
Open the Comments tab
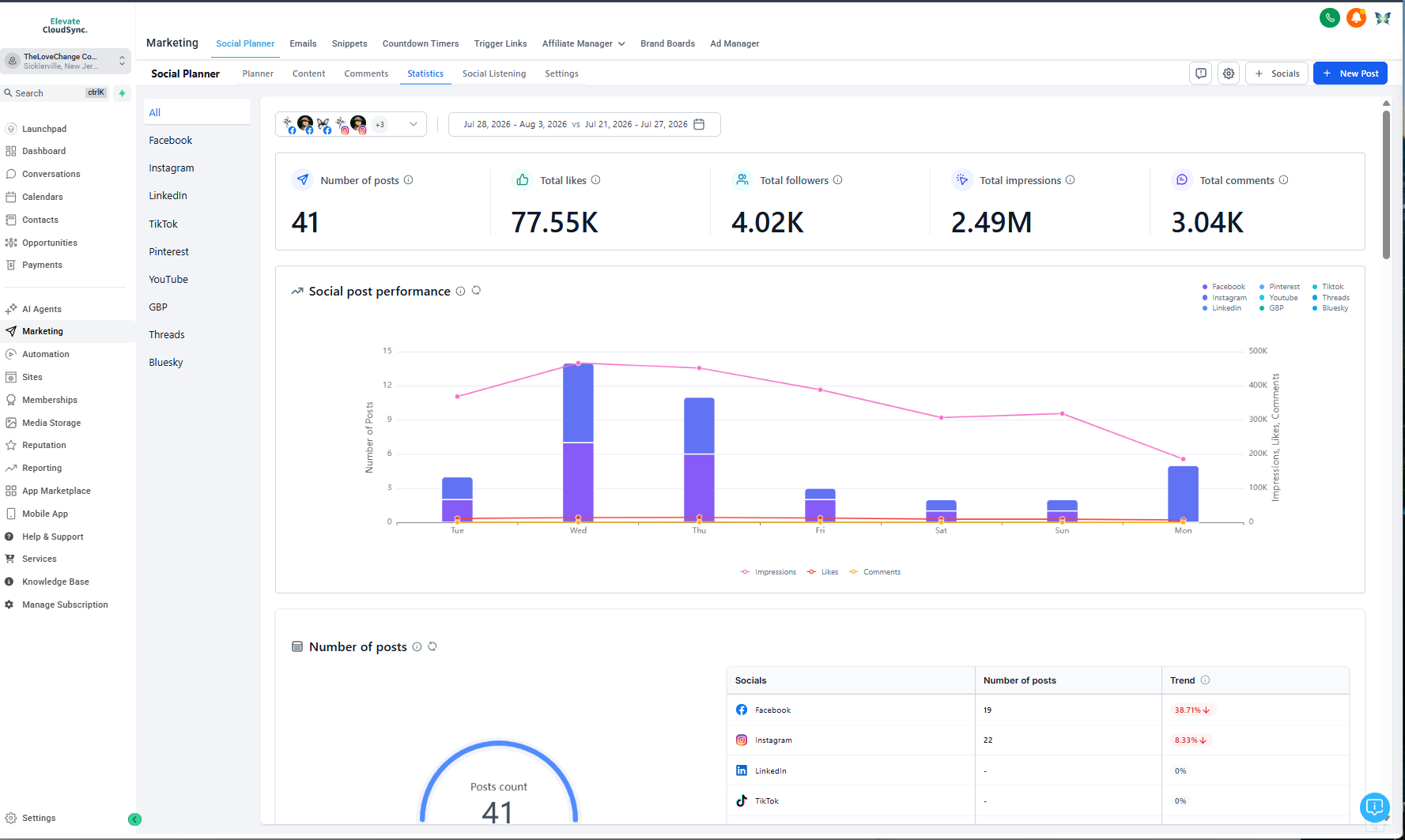pyautogui.click(x=366, y=73)
